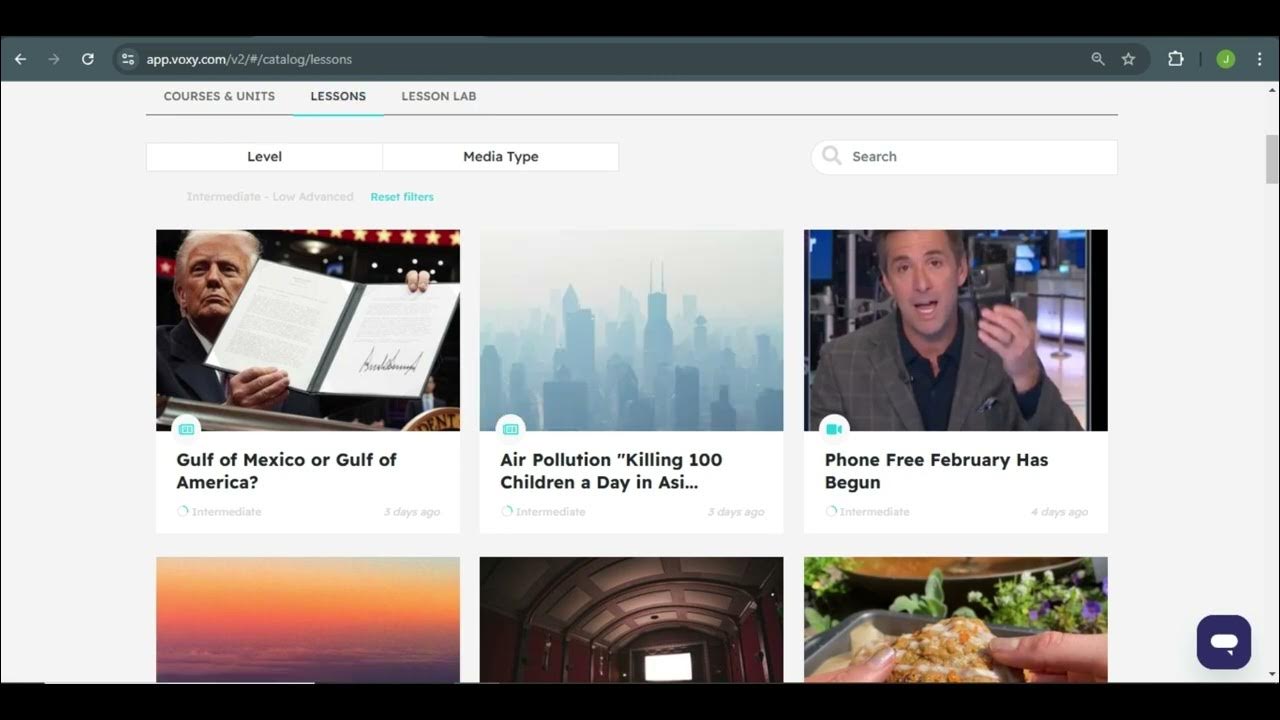The width and height of the screenshot is (1280, 720).
Task: Click Intermediate label on Gulf of Mexico card
Action: tap(227, 512)
